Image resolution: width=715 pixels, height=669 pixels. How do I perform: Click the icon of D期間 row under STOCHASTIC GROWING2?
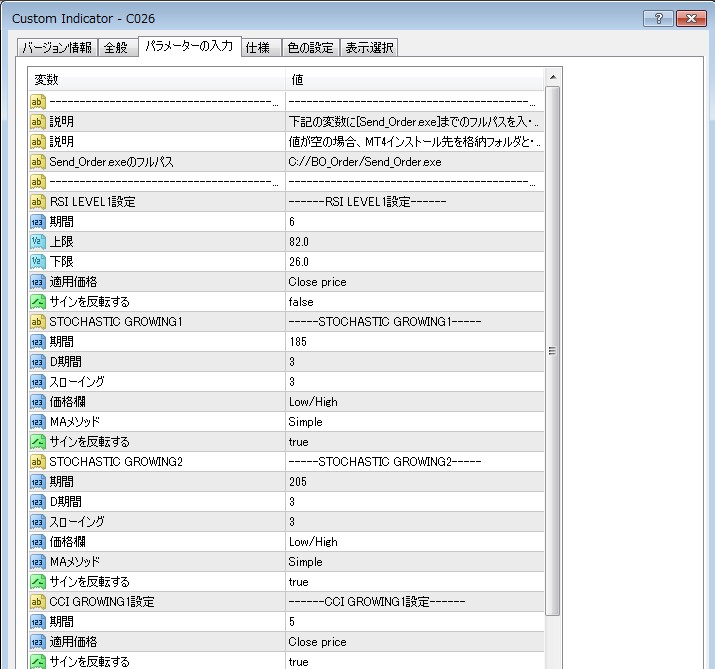coord(38,502)
